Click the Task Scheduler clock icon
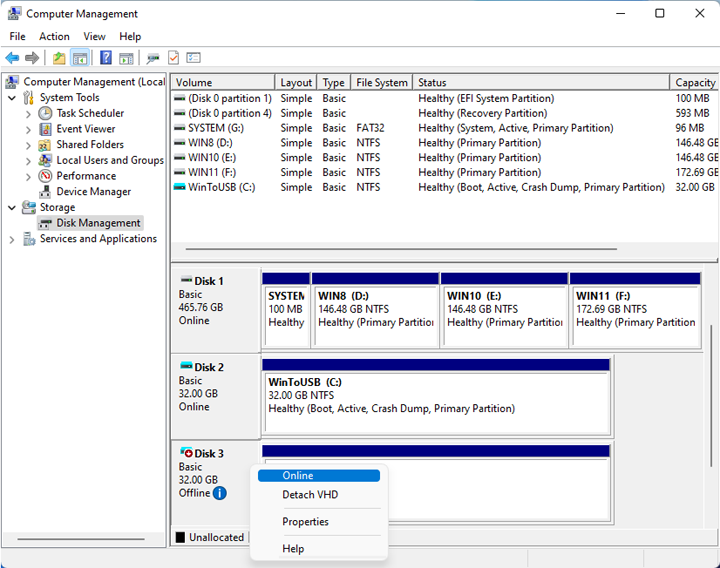 tap(45, 113)
